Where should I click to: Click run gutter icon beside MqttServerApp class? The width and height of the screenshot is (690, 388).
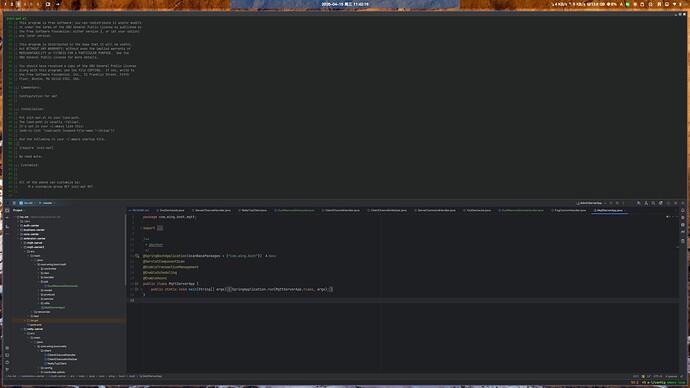tap(137, 284)
